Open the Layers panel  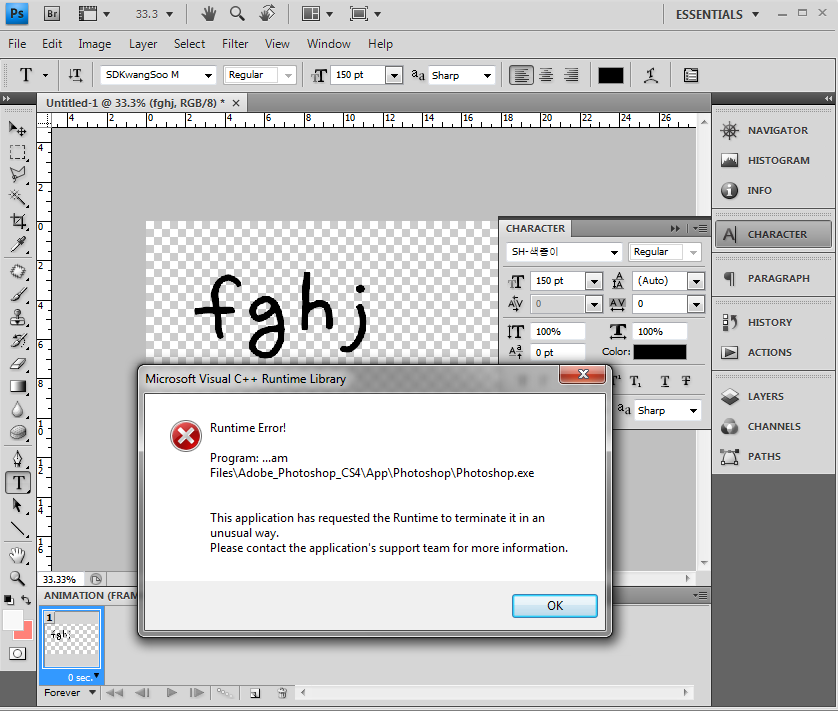click(x=773, y=397)
